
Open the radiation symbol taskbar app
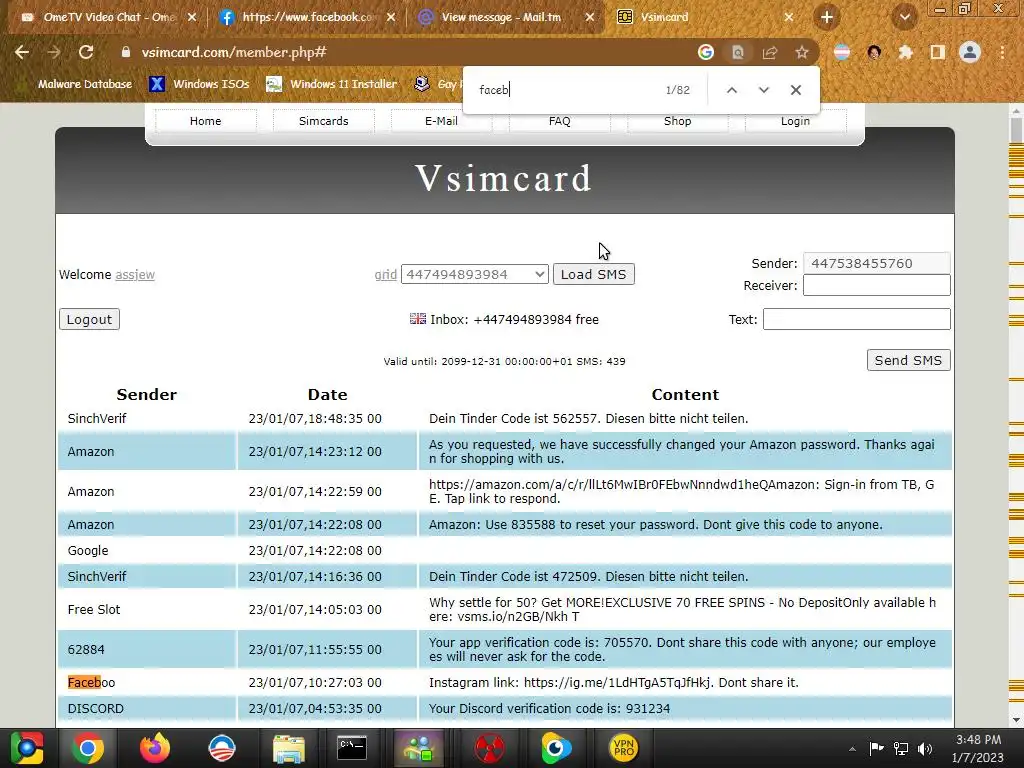pyautogui.click(x=488, y=748)
